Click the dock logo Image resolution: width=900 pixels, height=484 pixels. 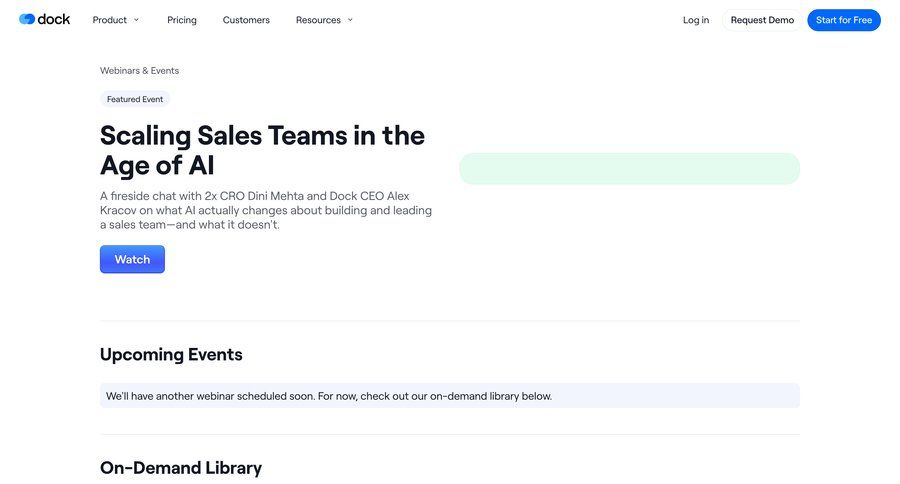(x=44, y=20)
